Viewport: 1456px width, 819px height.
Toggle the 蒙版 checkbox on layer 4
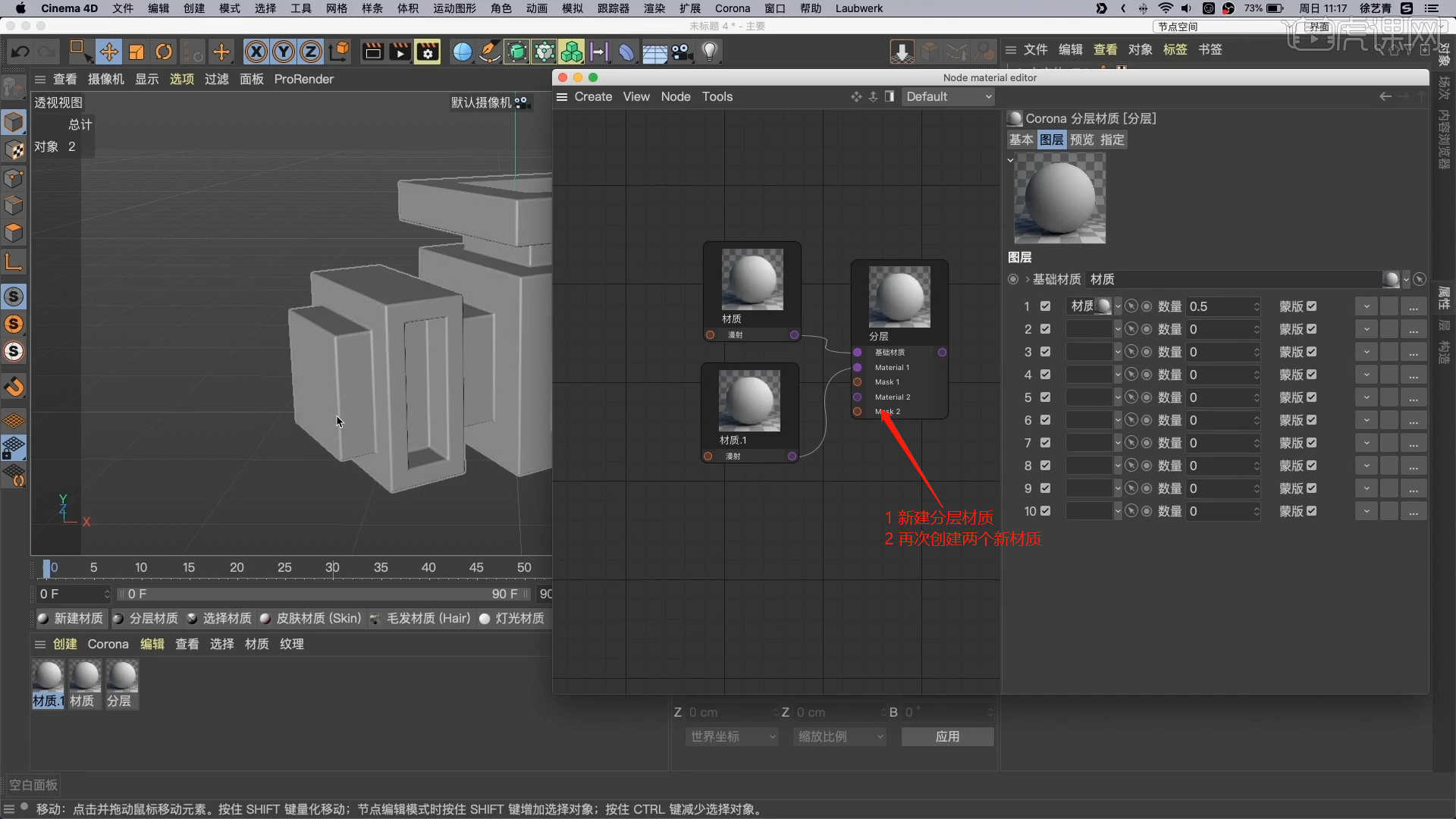tap(1312, 375)
